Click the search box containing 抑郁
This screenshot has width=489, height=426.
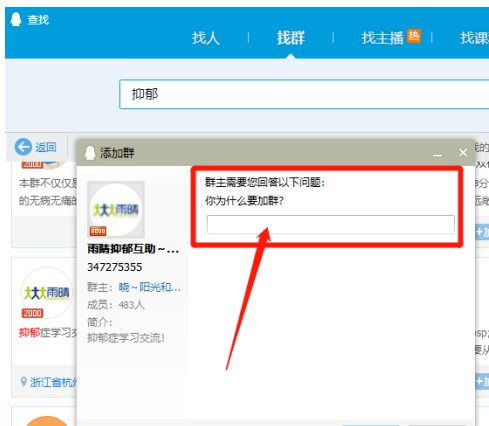tap(304, 94)
